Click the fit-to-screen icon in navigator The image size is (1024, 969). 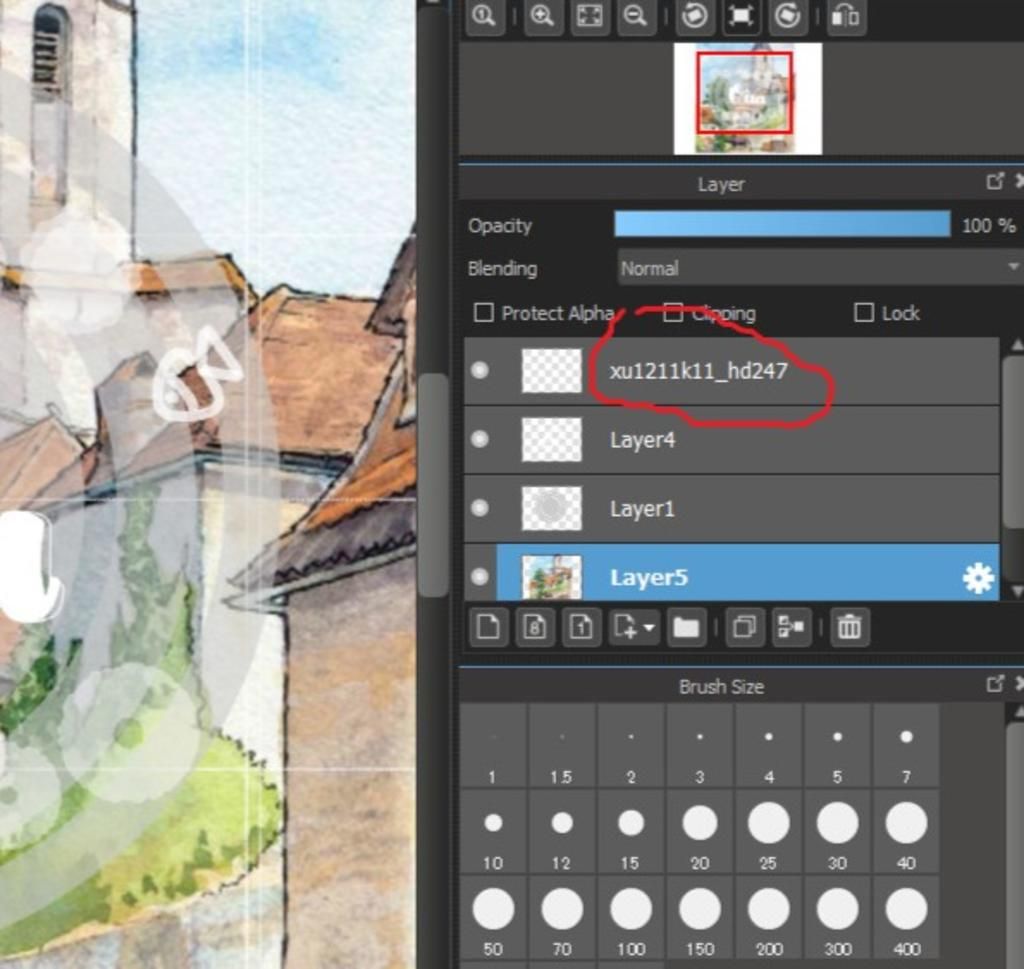tap(589, 15)
